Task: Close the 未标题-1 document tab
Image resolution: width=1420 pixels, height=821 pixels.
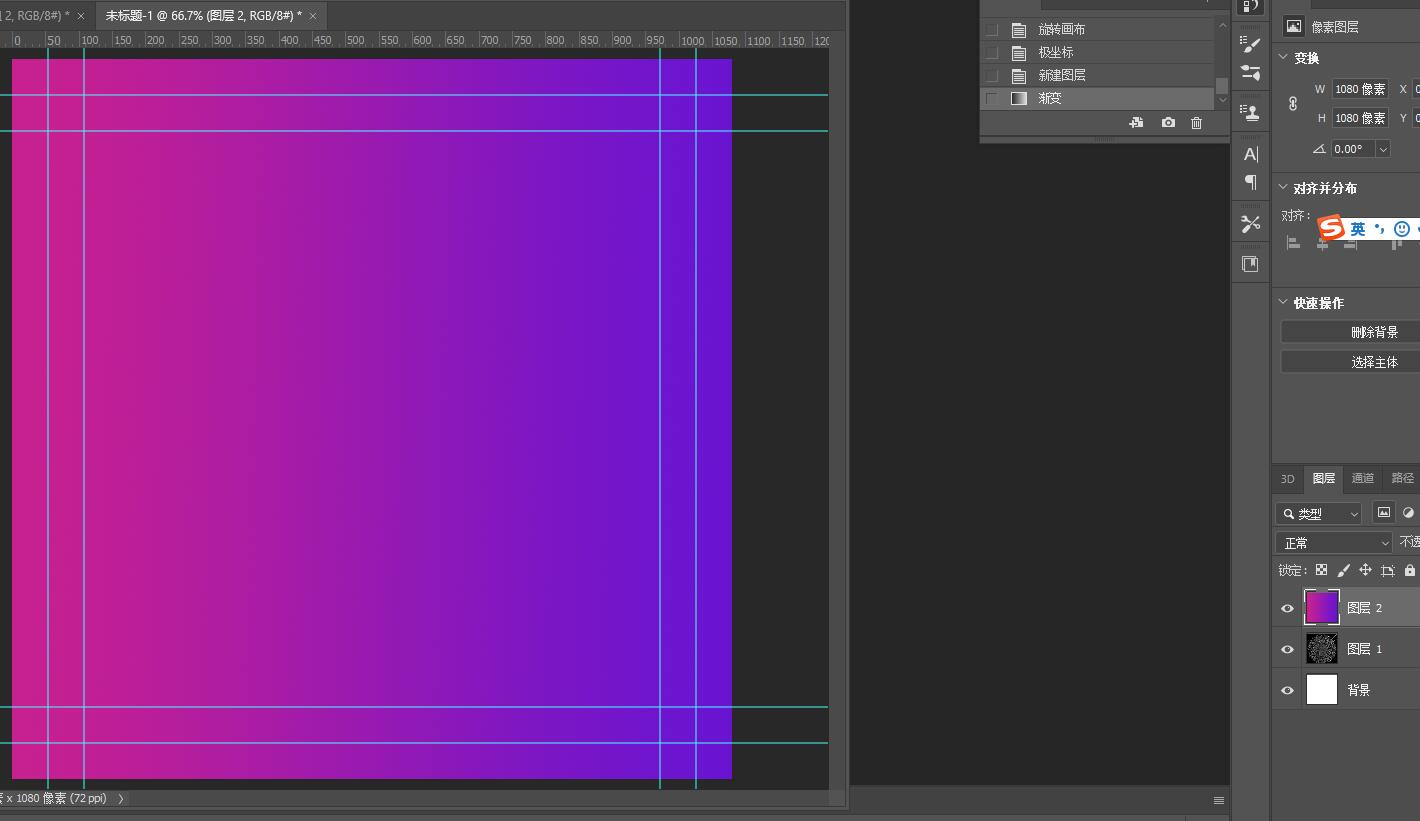Action: (313, 15)
